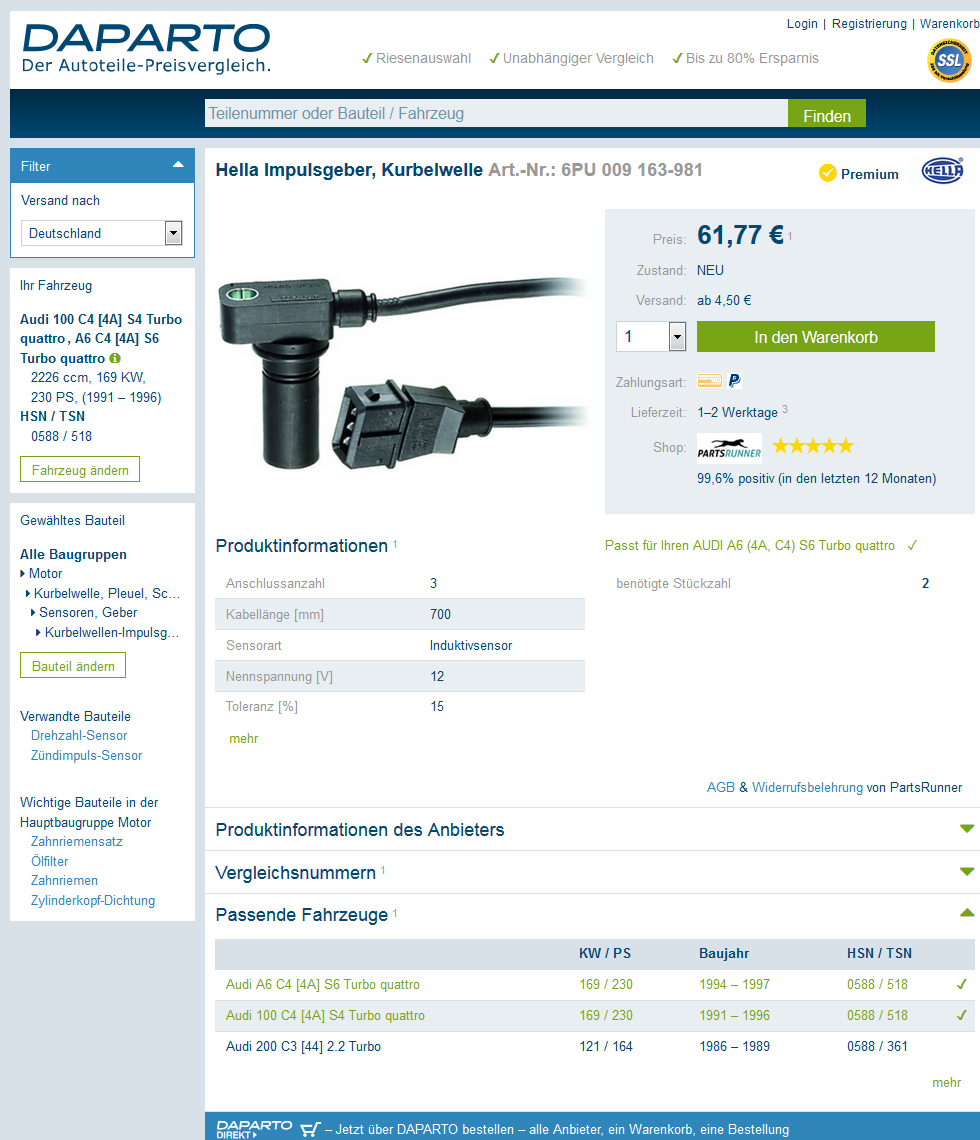Click the DAPARTO logo
This screenshot has width=980, height=1140.
coord(146,49)
